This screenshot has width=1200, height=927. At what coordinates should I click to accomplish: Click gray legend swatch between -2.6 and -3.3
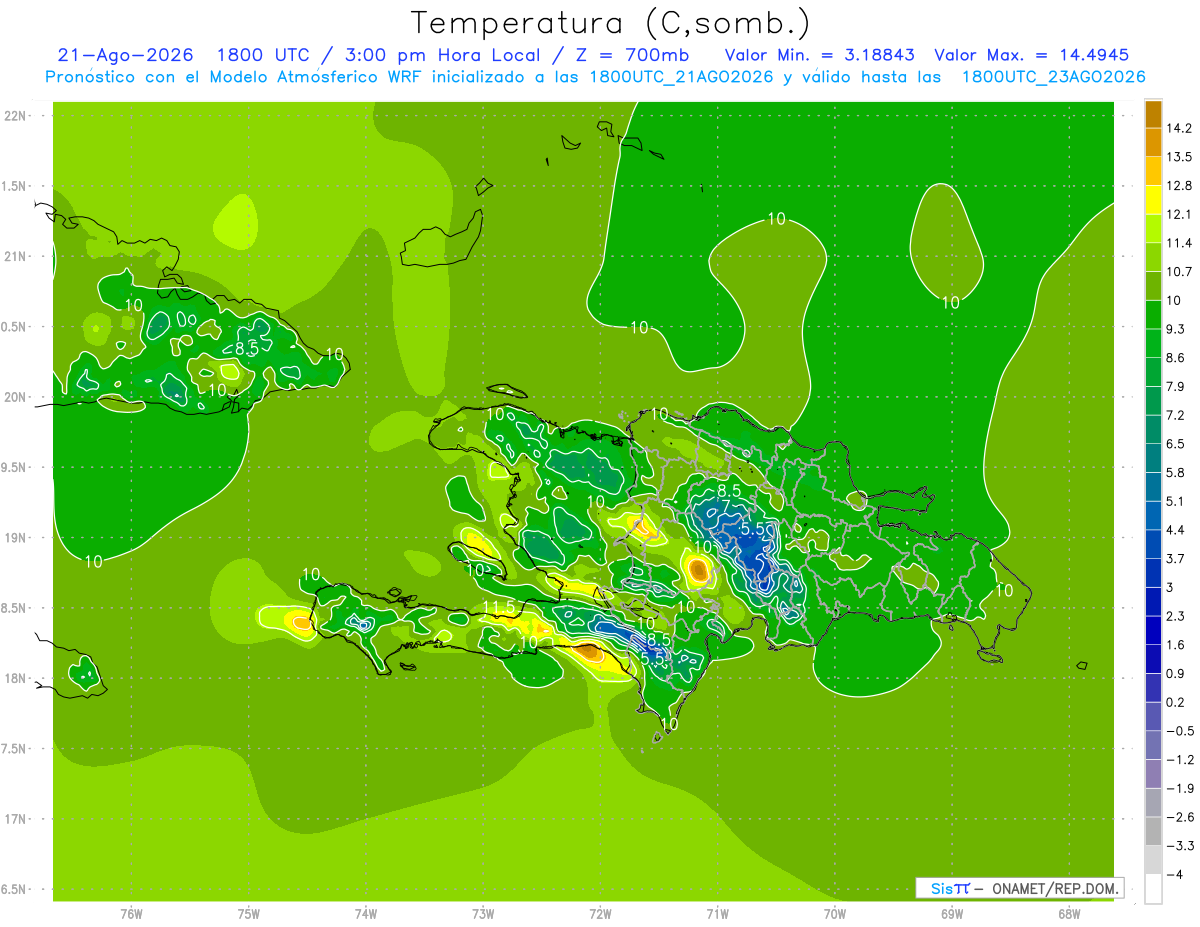pos(1153,831)
